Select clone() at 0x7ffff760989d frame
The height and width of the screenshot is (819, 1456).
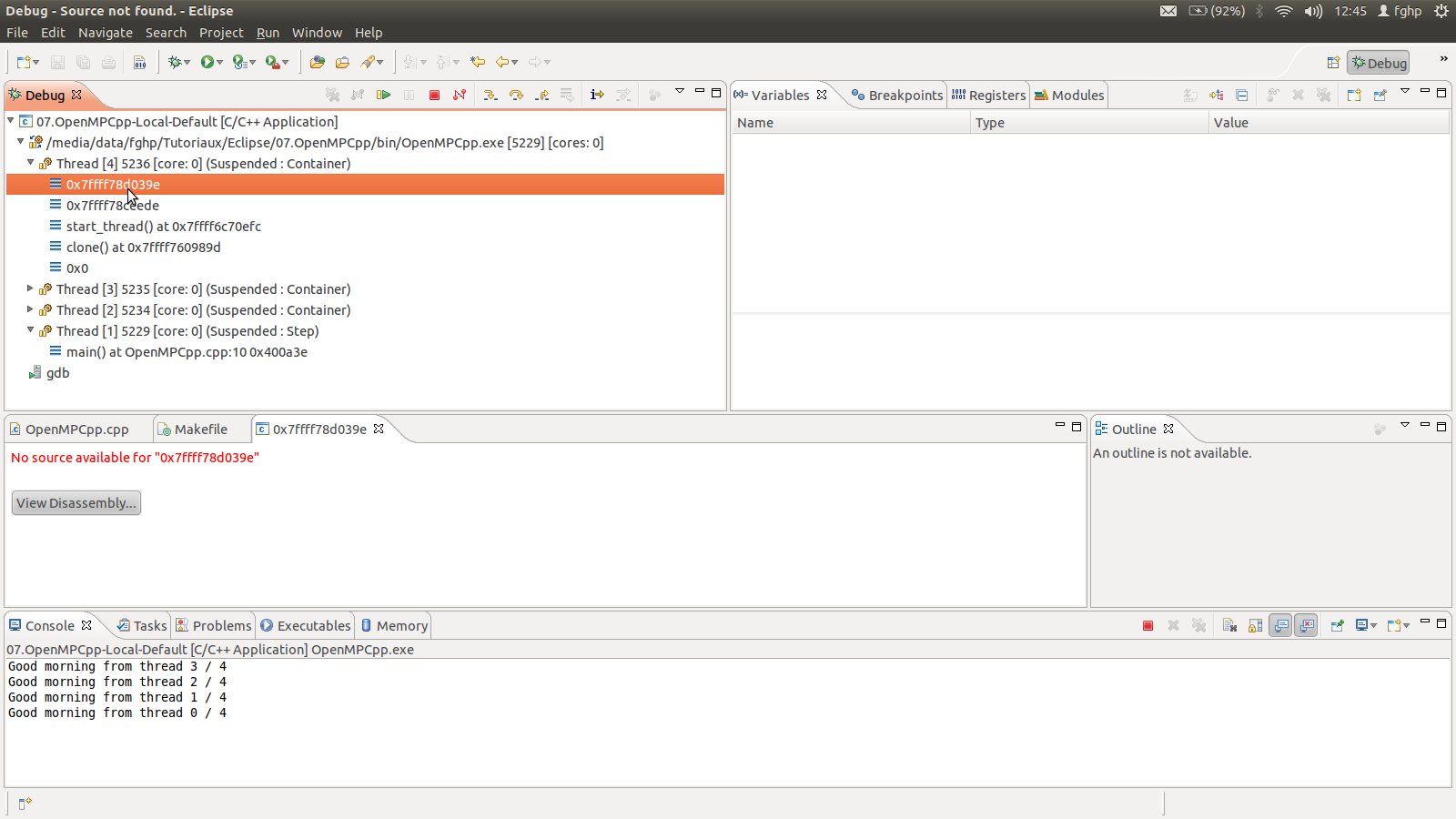(143, 247)
